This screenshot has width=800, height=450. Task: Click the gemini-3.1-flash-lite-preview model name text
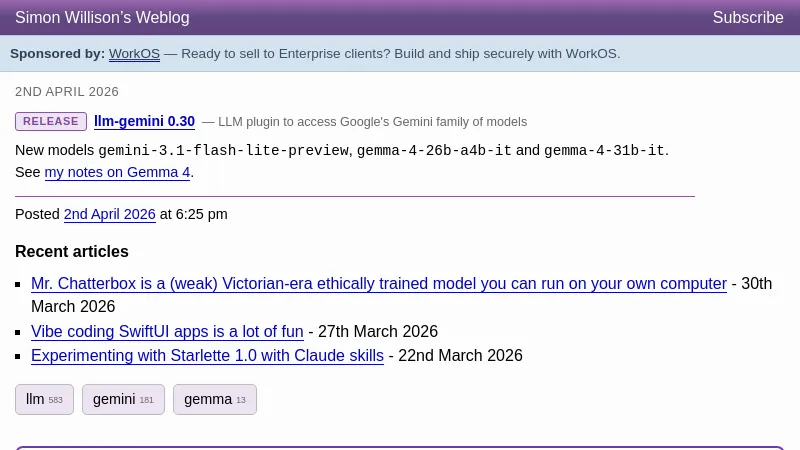224,151
